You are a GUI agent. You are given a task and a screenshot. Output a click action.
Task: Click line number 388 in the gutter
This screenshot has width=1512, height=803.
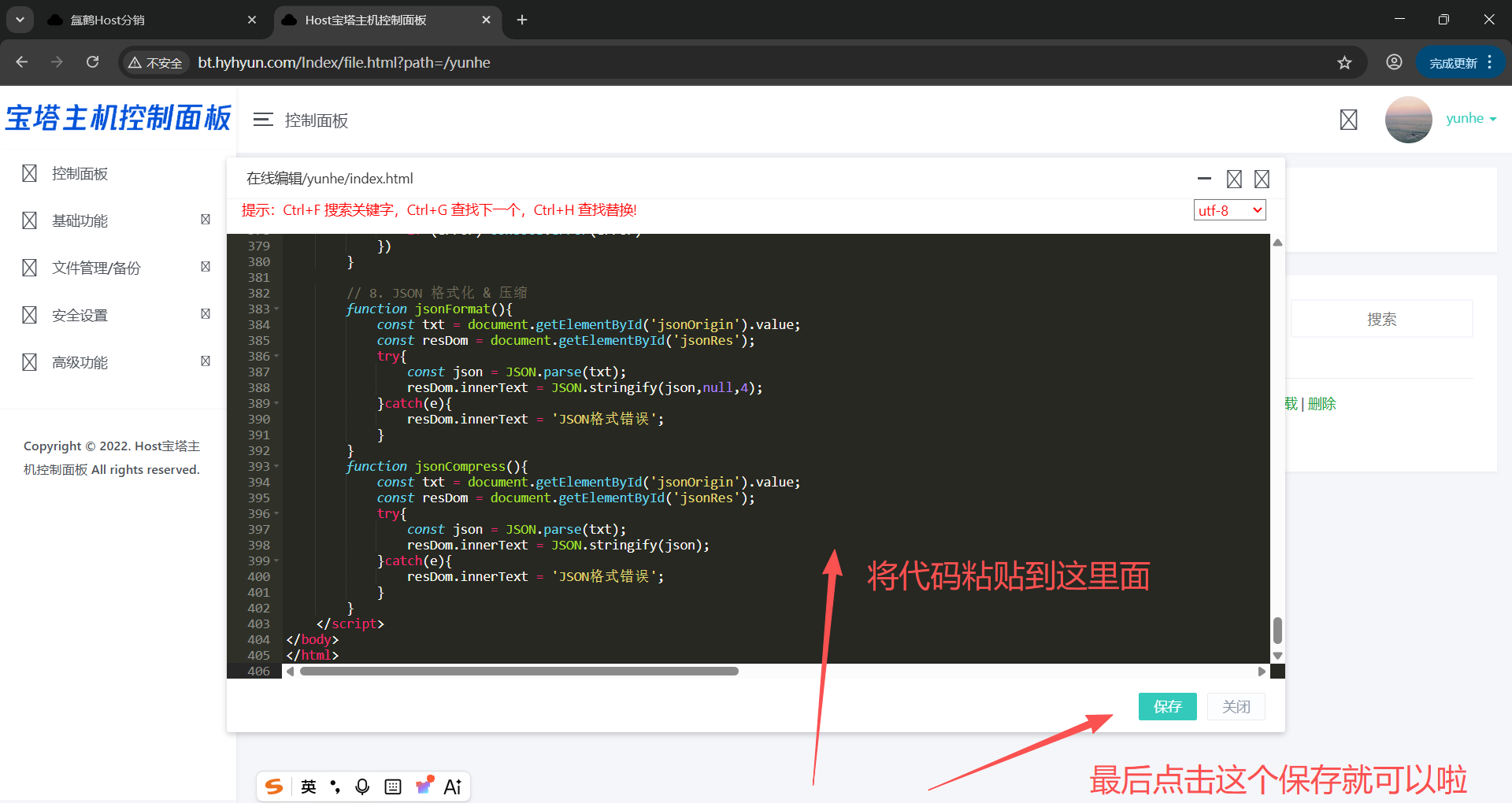(x=258, y=388)
